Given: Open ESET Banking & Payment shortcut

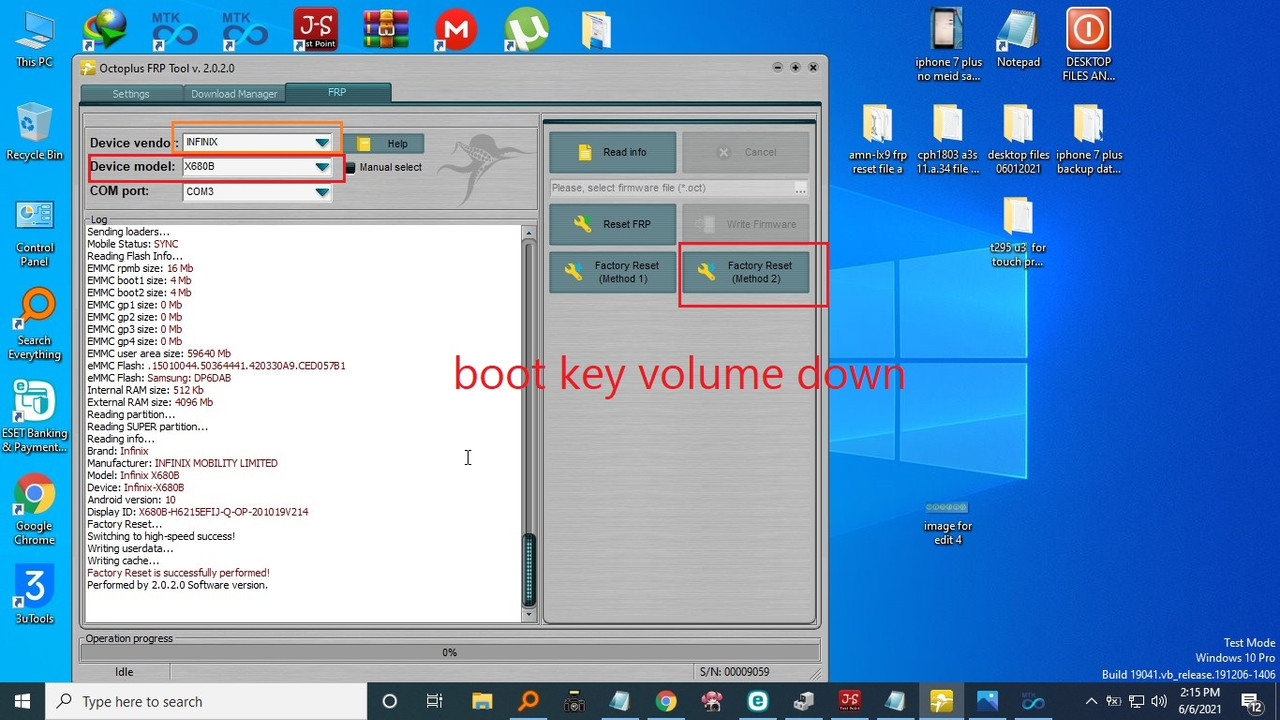Looking at the screenshot, I should [x=34, y=417].
